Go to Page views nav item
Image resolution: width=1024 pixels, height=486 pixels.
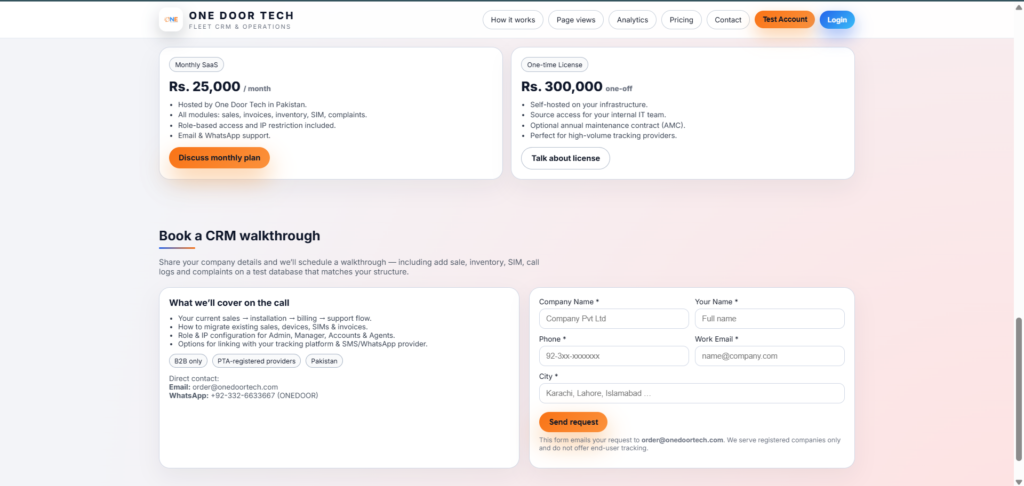576,20
